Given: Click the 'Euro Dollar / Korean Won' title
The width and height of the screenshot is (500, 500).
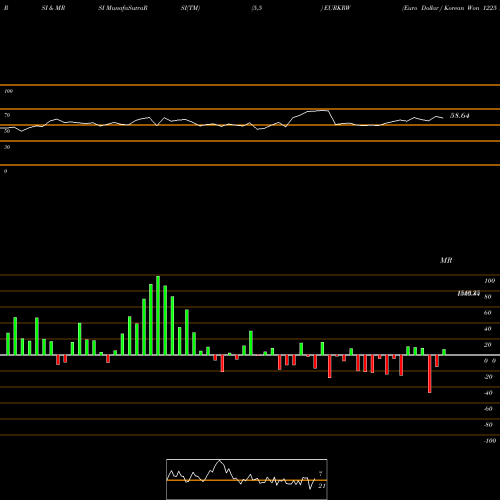Looking at the screenshot, I should pyautogui.click(x=440, y=8).
